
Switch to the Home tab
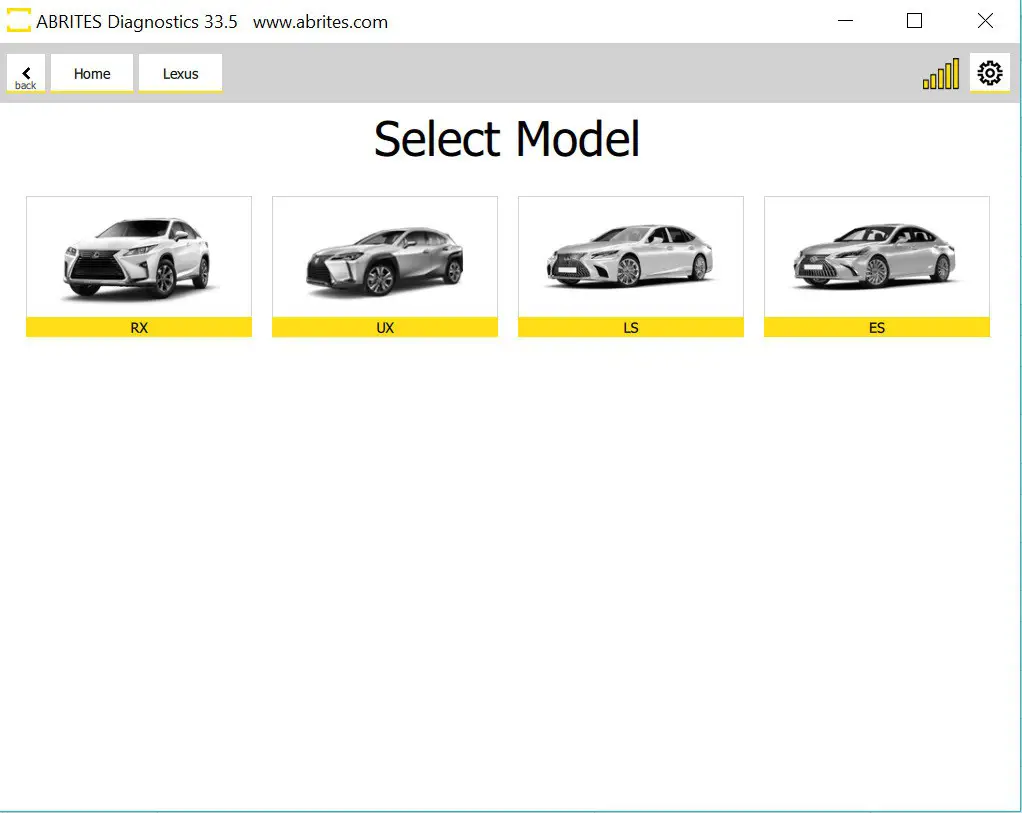(x=92, y=73)
